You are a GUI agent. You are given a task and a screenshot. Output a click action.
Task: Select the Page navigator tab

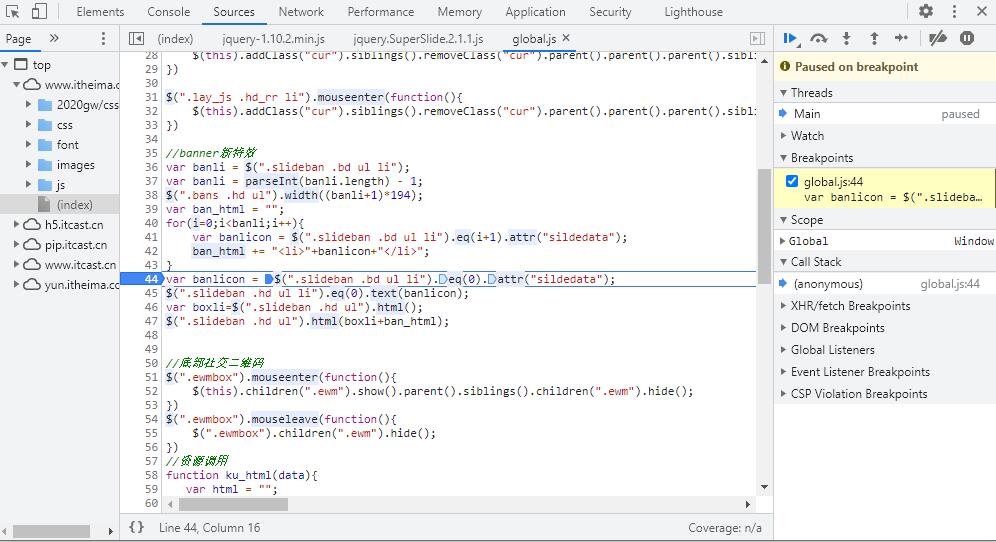coord(18,39)
